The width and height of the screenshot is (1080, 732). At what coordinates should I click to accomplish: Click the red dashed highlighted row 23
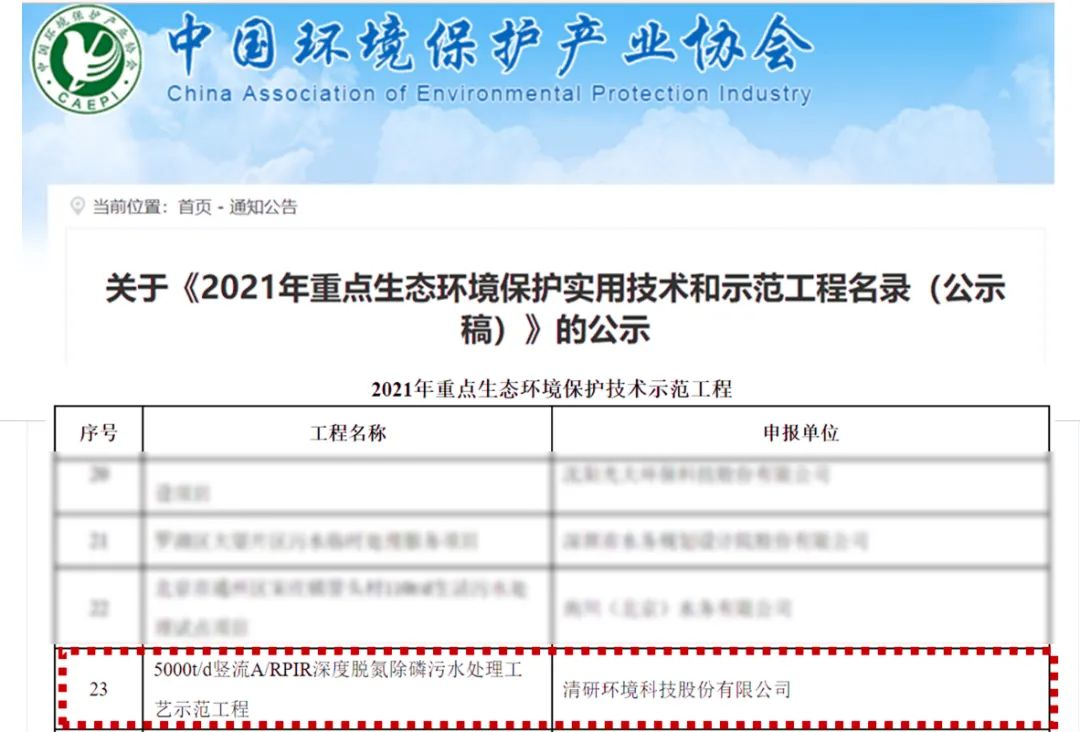[x=545, y=689]
